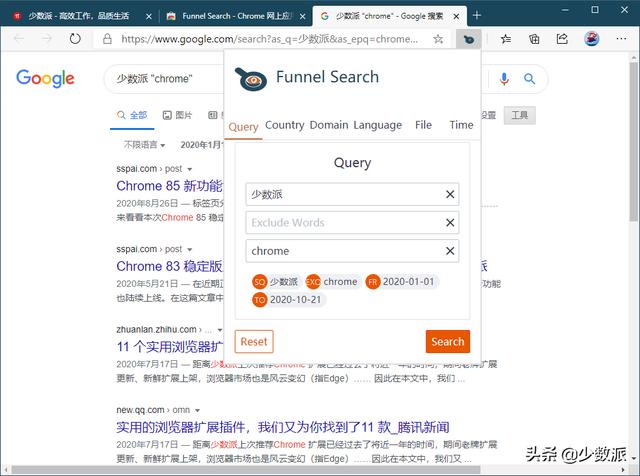Switch to the Country tab in popup

[284, 125]
